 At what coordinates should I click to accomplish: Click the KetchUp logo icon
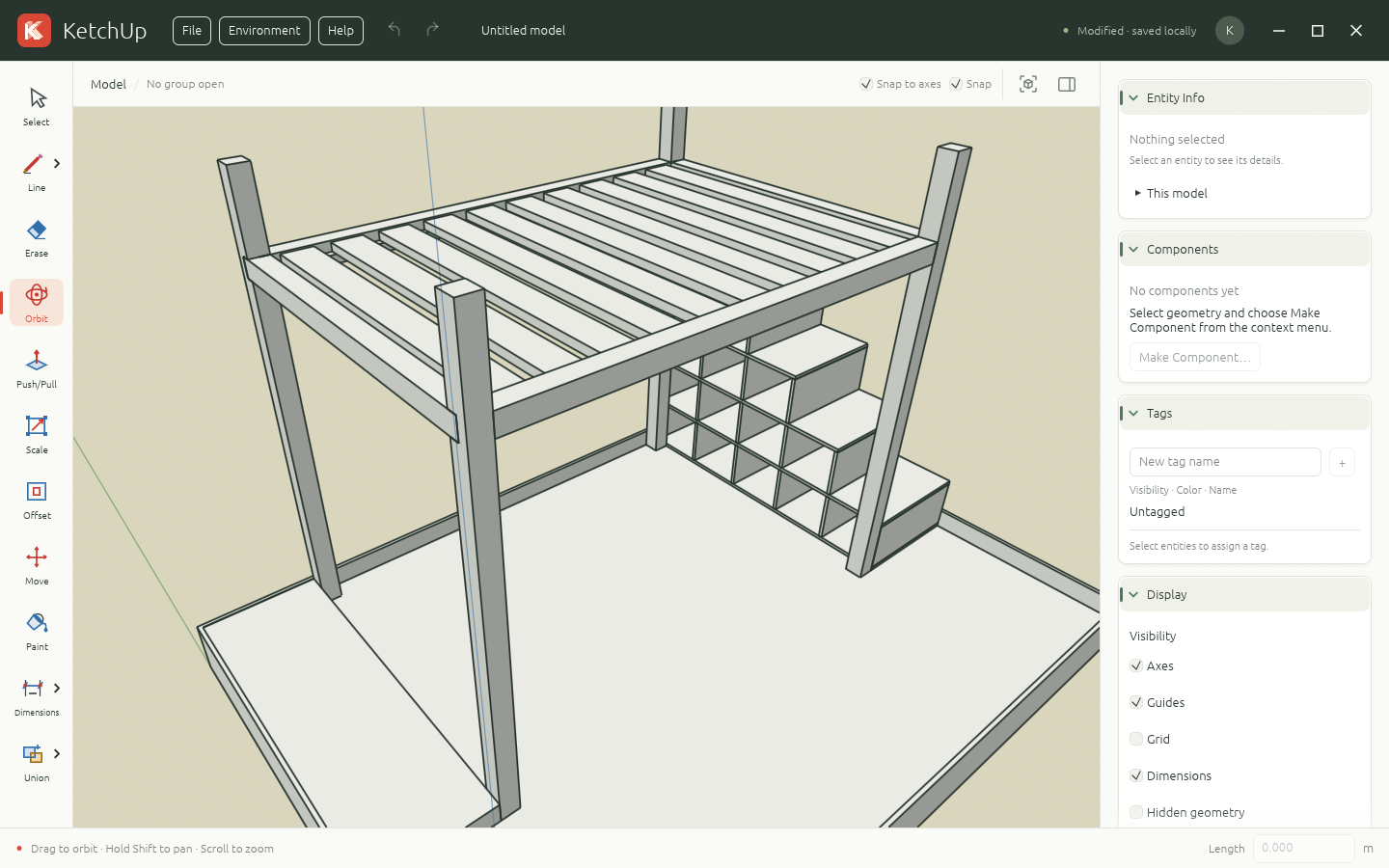click(x=34, y=30)
